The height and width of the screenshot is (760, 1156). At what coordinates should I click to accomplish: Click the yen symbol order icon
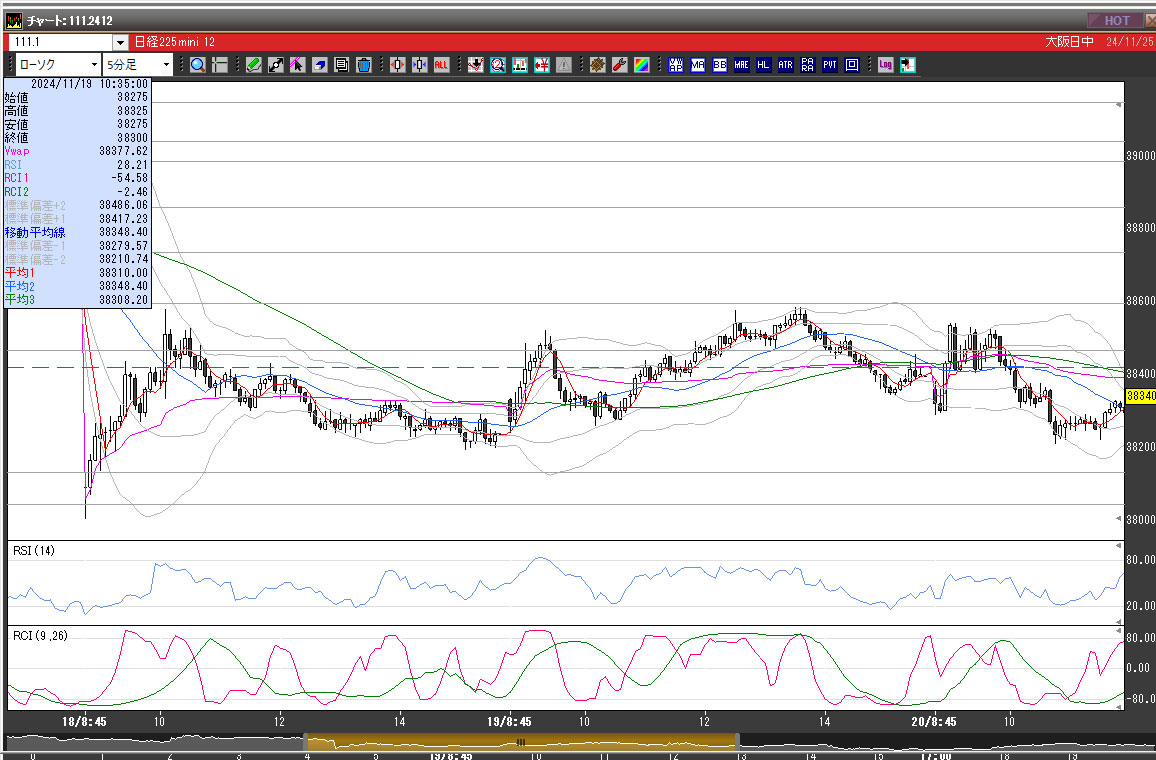point(542,65)
